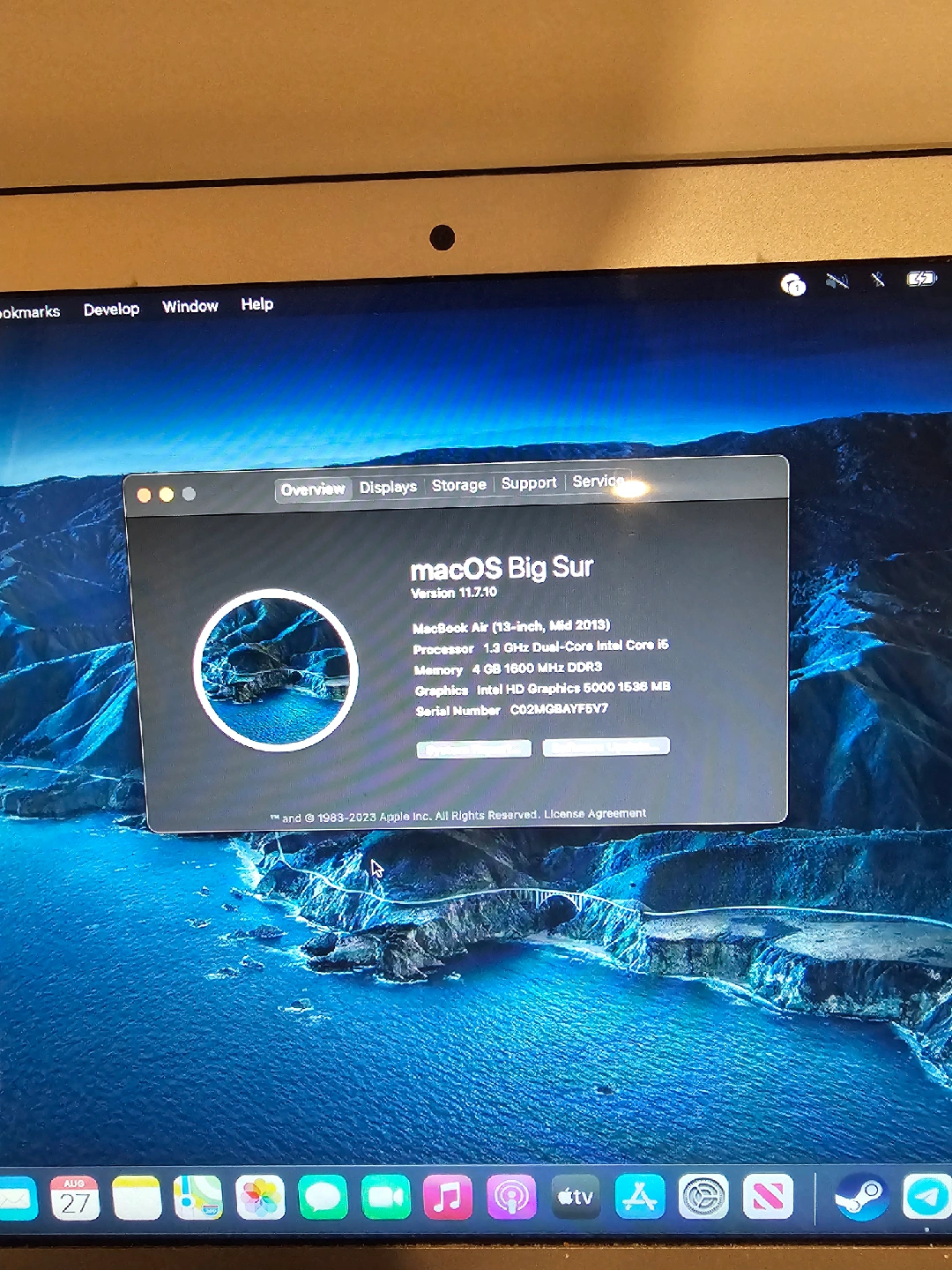Screen dimensions: 952x1270
Task: Click the System Report button
Action: 474,750
